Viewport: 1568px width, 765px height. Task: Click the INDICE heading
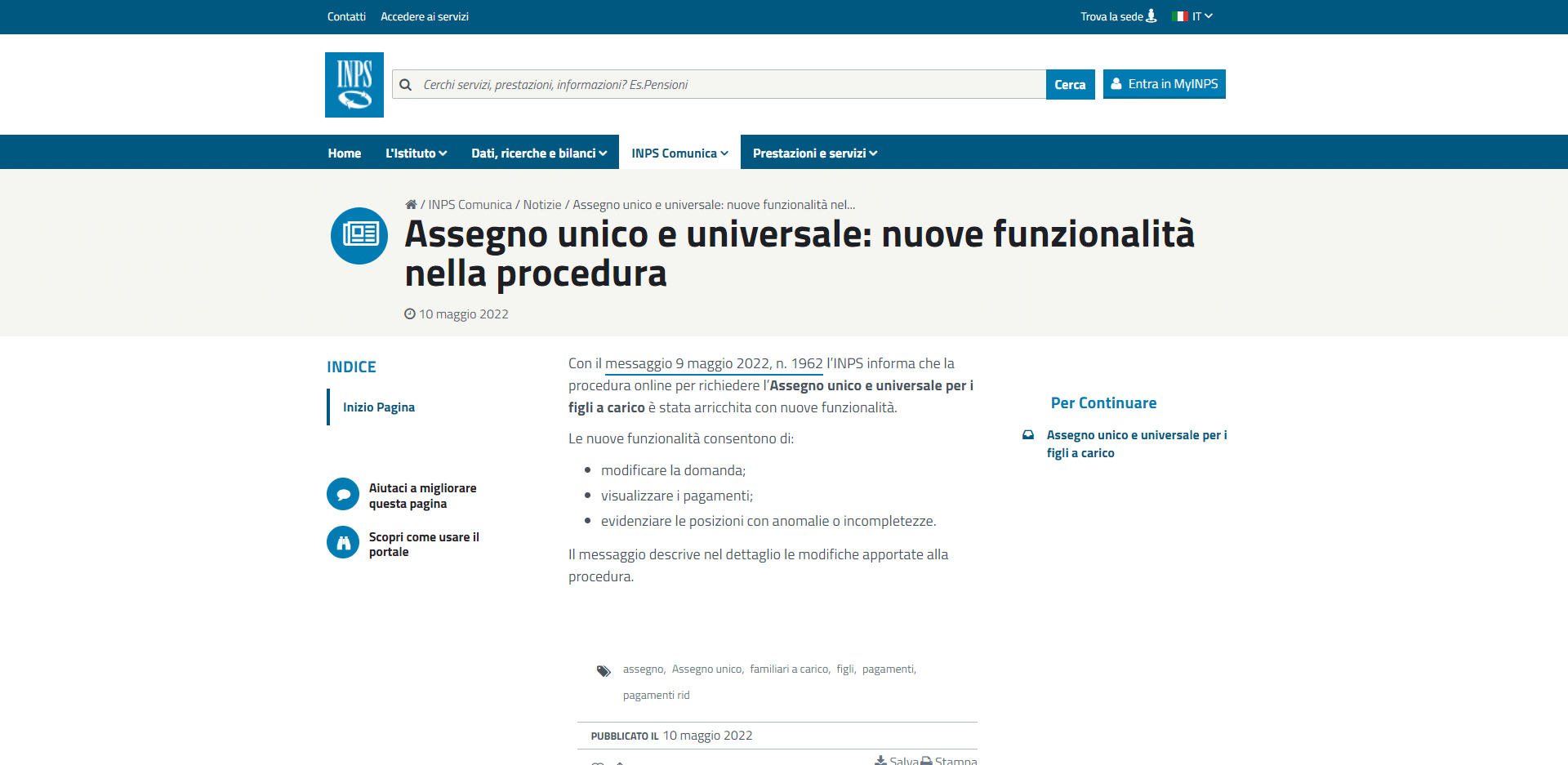point(351,367)
